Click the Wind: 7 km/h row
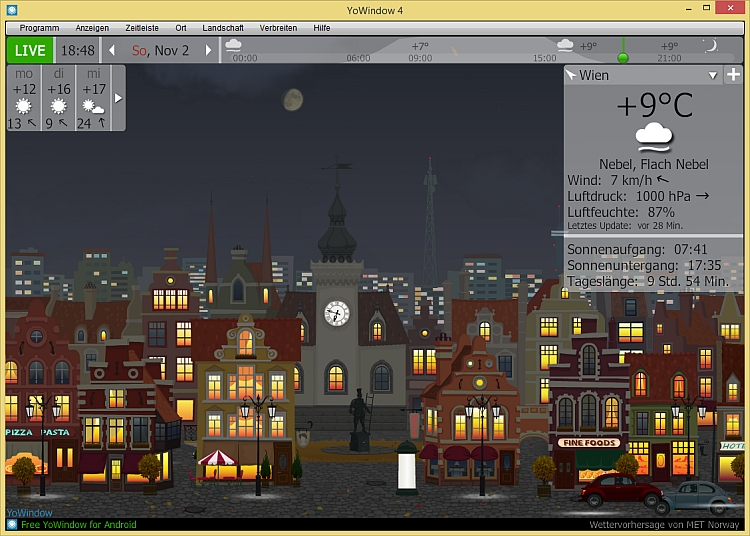 tap(618, 180)
